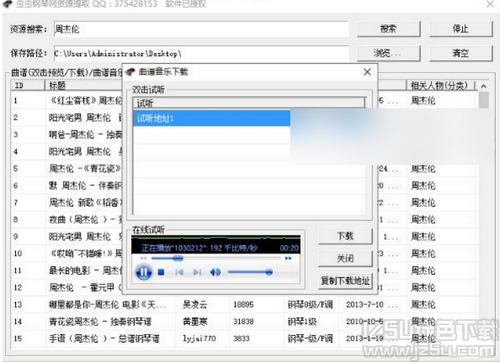Skip to previous track in player

pyautogui.click(x=179, y=272)
